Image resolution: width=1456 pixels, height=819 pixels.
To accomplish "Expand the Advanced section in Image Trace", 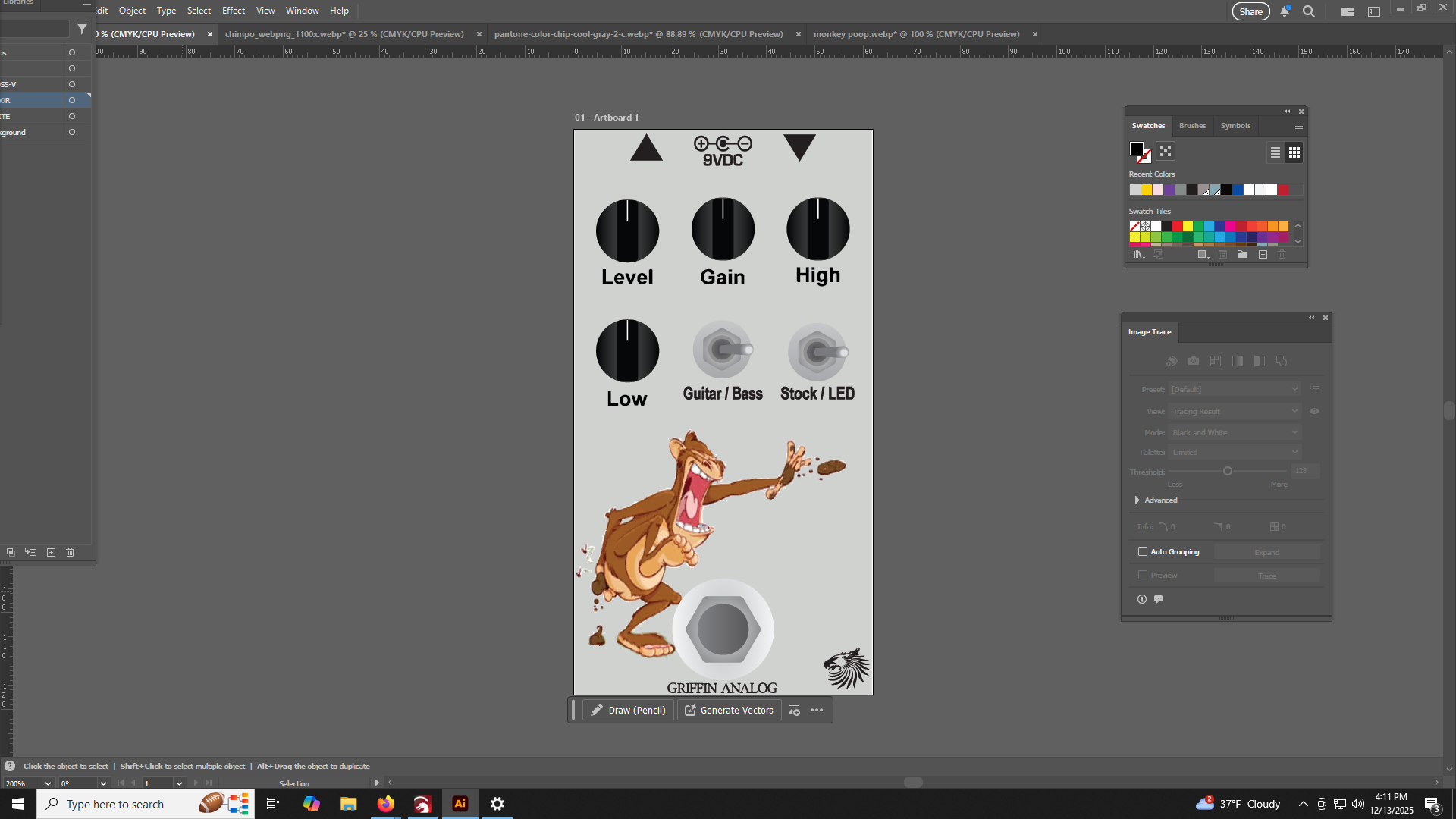I will pyautogui.click(x=1137, y=500).
